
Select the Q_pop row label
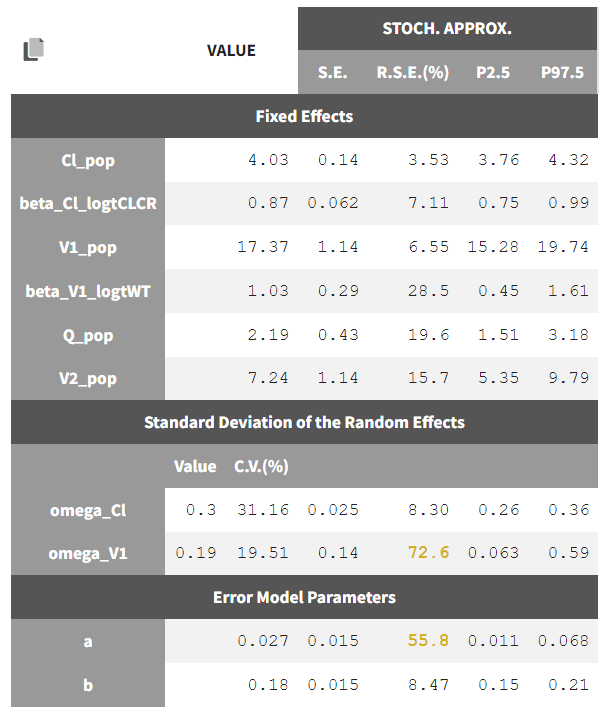88,335
